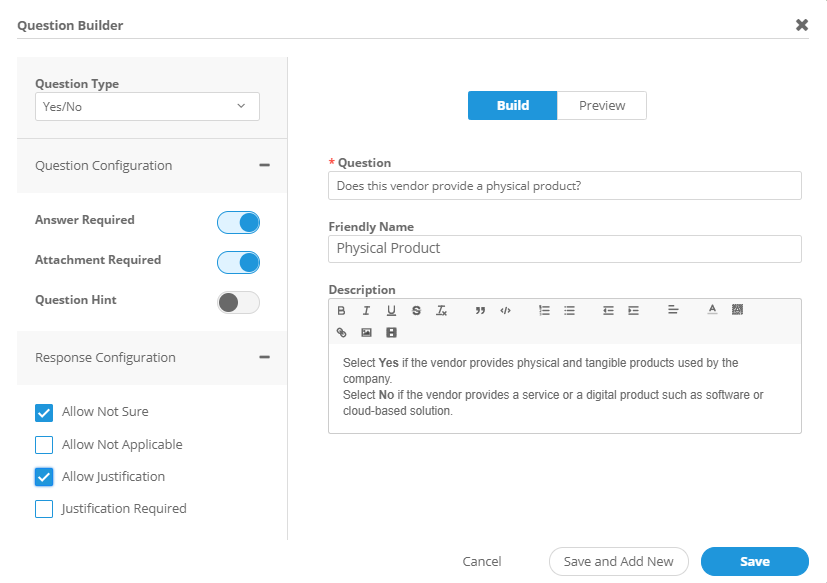827x583 pixels.
Task: Click the insert image icon
Action: coord(366,332)
